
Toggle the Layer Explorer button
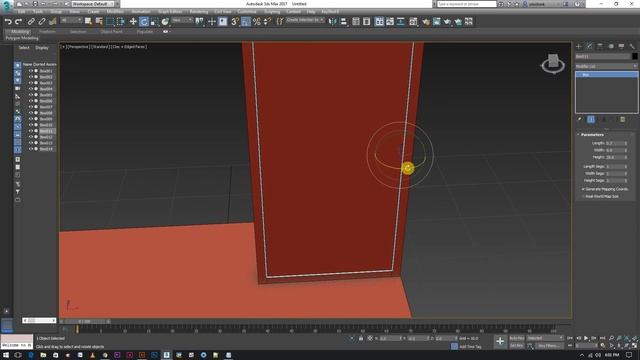tap(367, 22)
